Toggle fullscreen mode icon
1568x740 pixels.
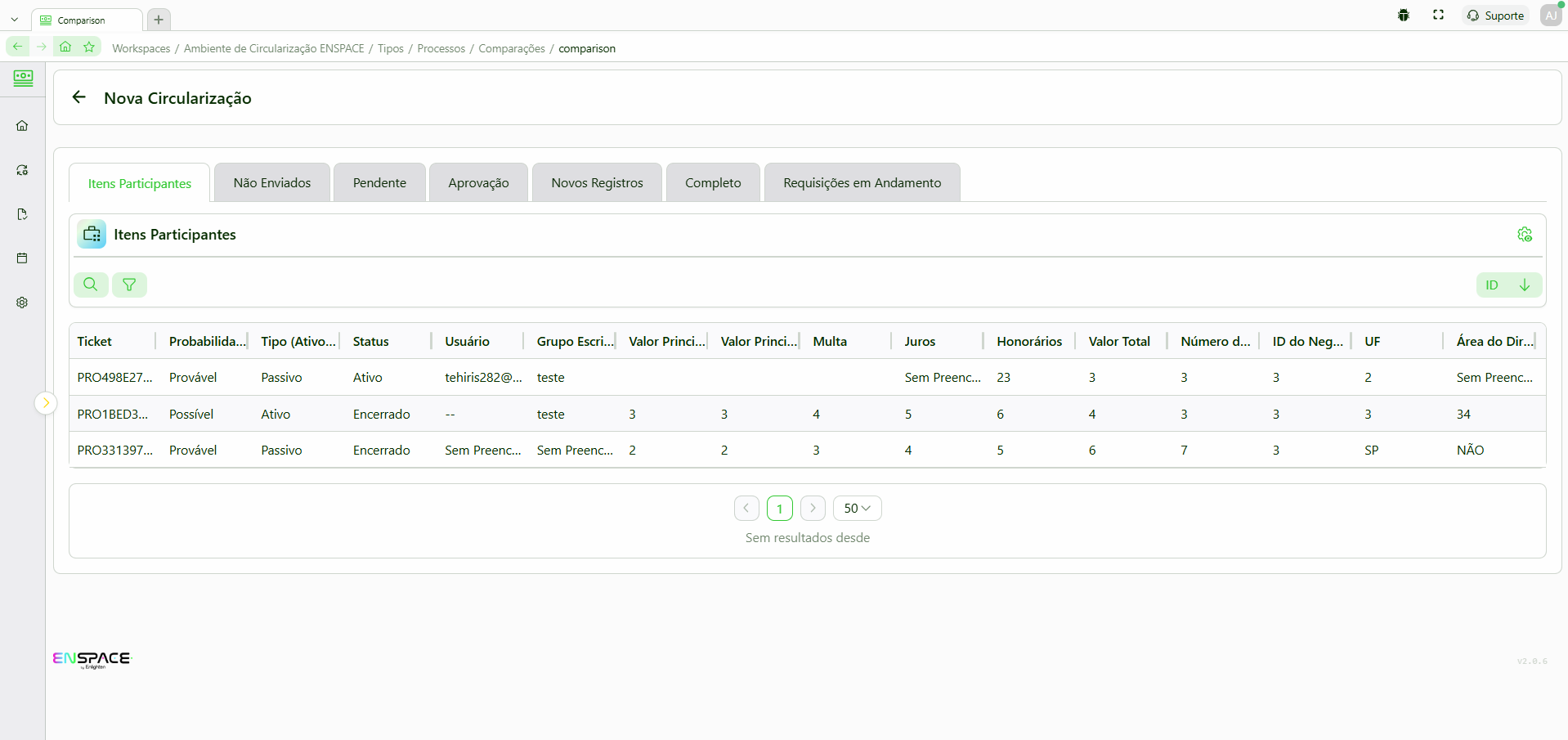(1438, 16)
